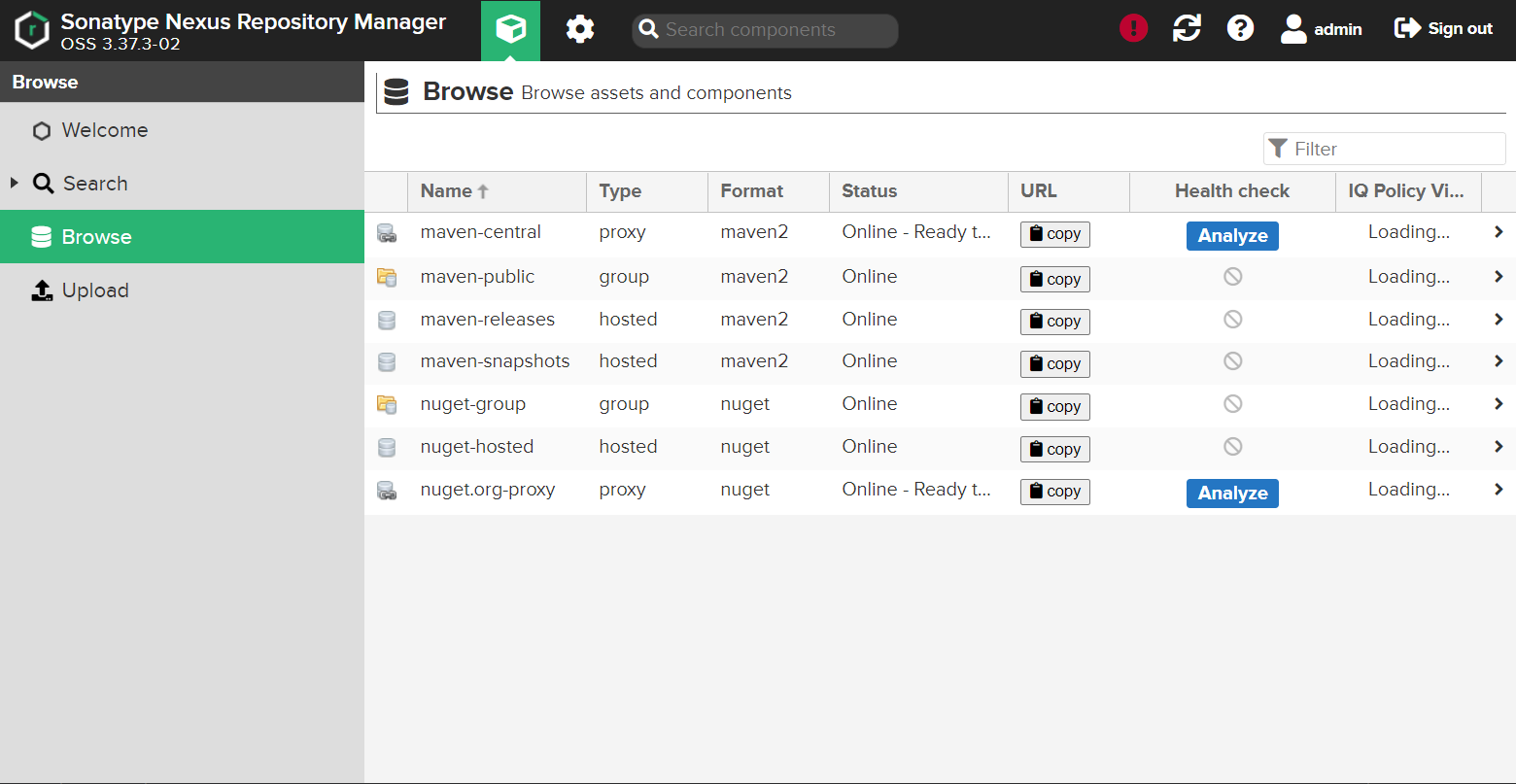The height and width of the screenshot is (784, 1516).
Task: Analyze the nuget.org-proxy repository
Action: pyautogui.click(x=1232, y=494)
